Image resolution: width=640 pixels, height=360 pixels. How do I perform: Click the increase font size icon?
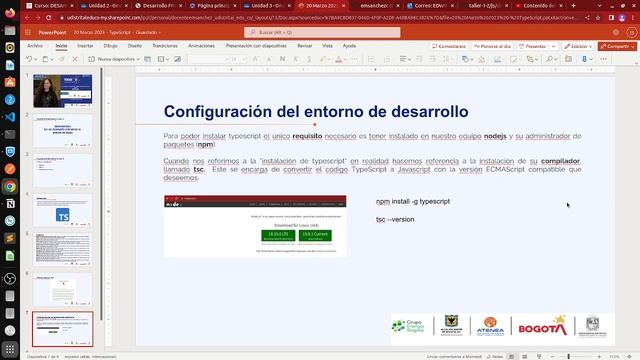tap(256, 59)
